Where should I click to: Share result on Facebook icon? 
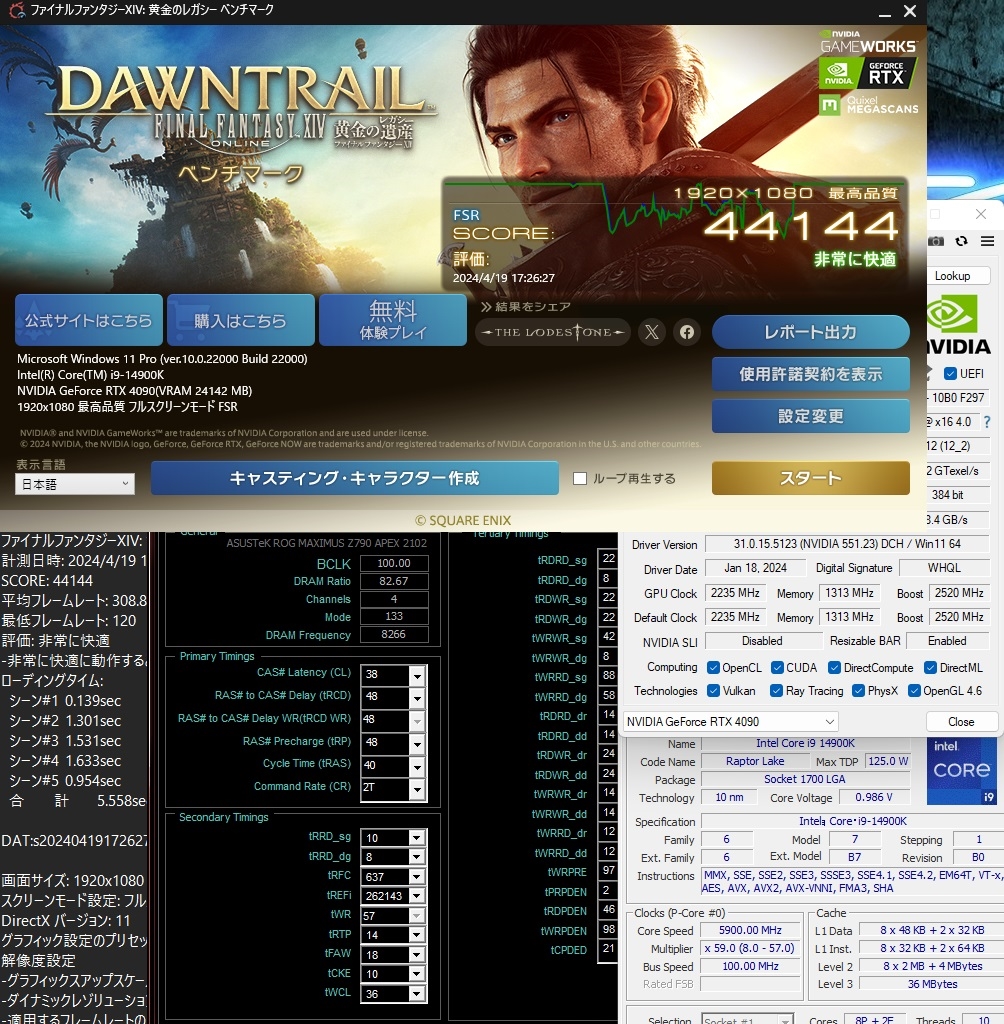(687, 332)
